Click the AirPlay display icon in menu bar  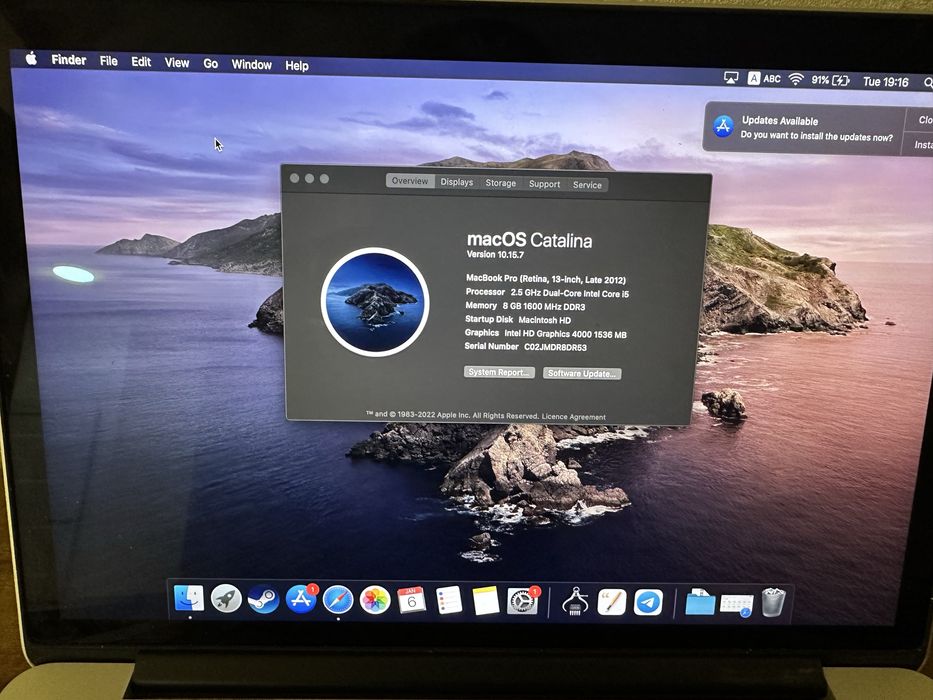[731, 77]
